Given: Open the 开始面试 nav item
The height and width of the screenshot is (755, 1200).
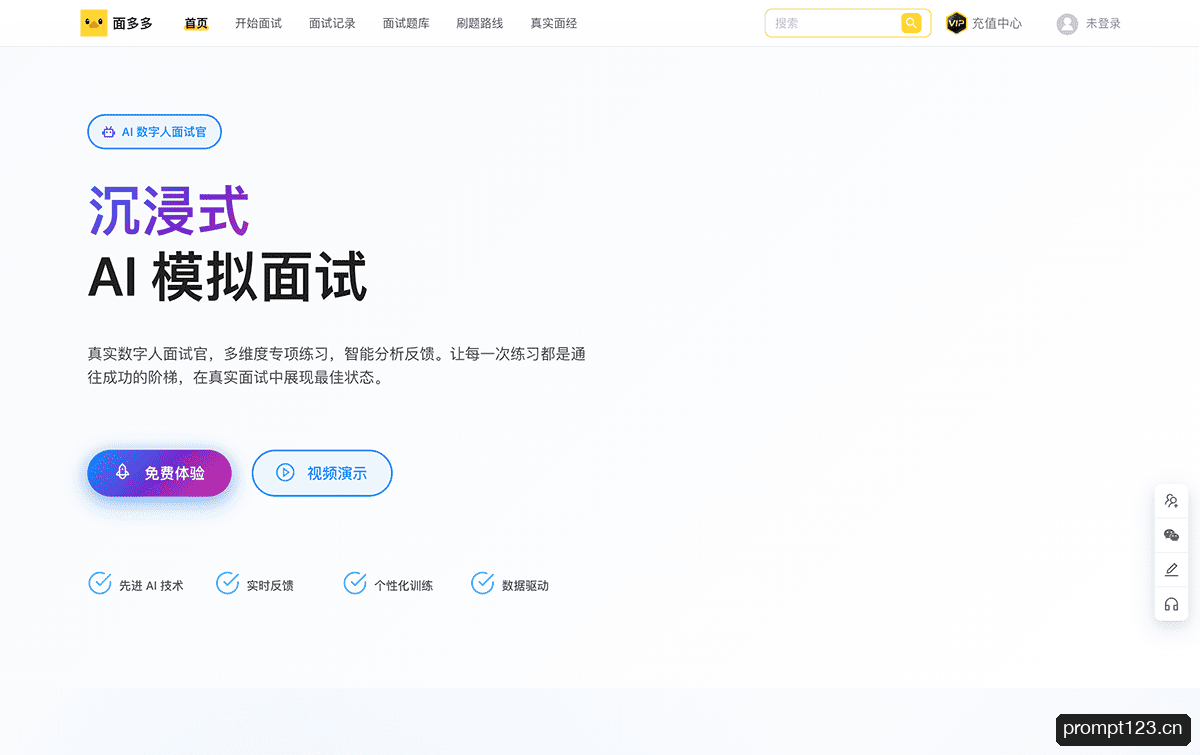Looking at the screenshot, I should pos(258,23).
